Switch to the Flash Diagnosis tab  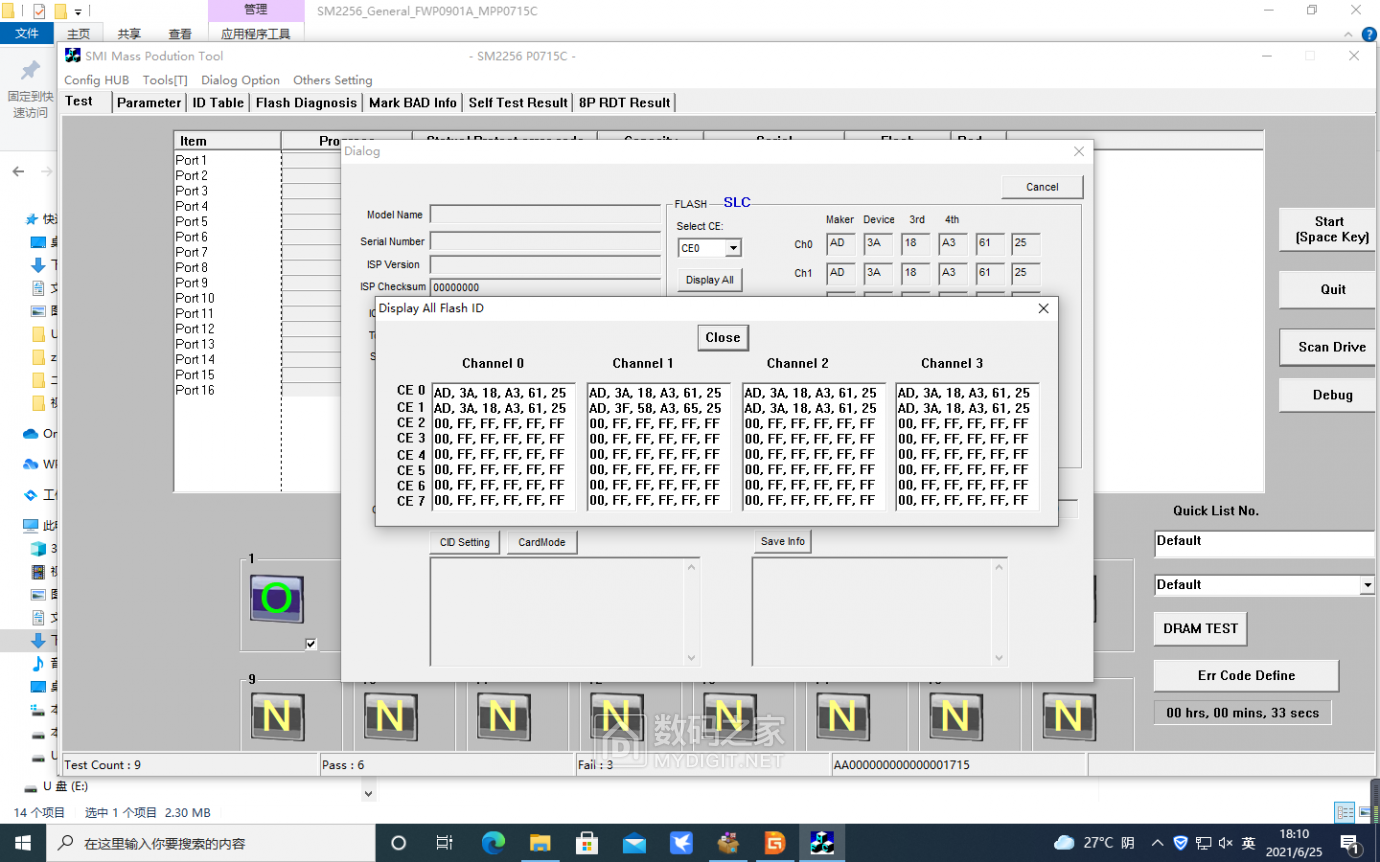[x=306, y=102]
